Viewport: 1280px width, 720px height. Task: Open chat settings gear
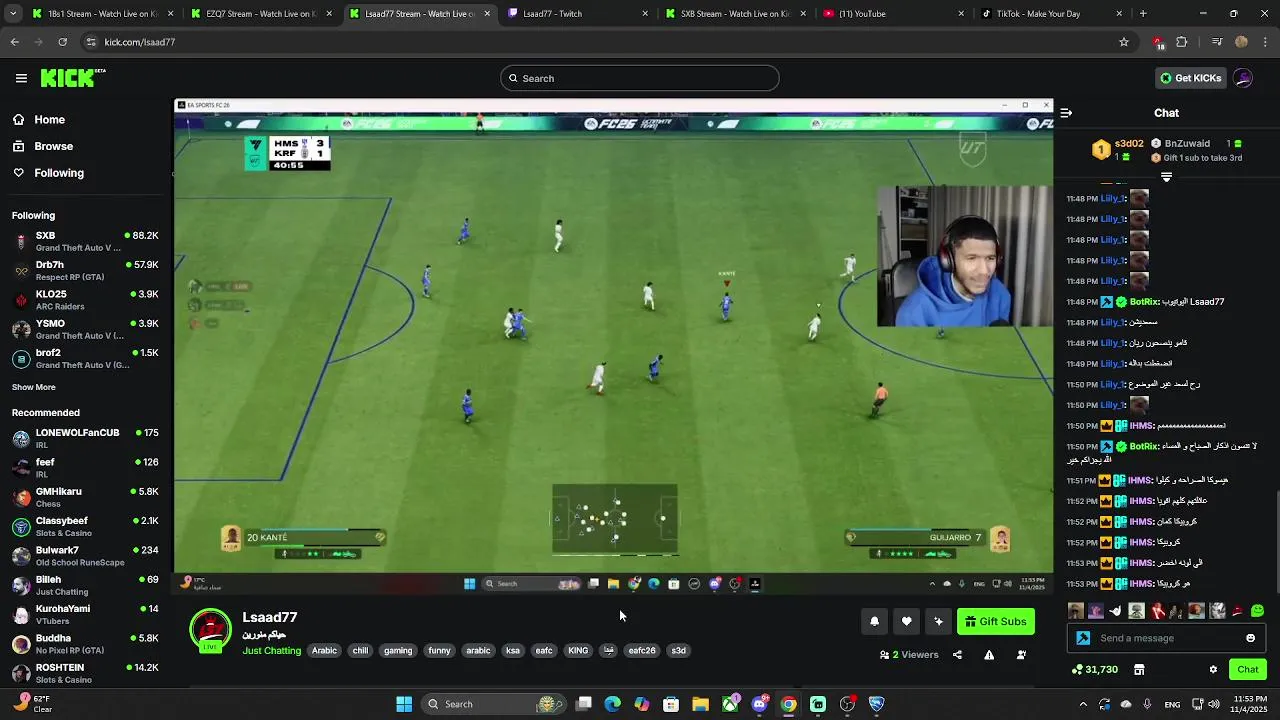pos(1213,669)
